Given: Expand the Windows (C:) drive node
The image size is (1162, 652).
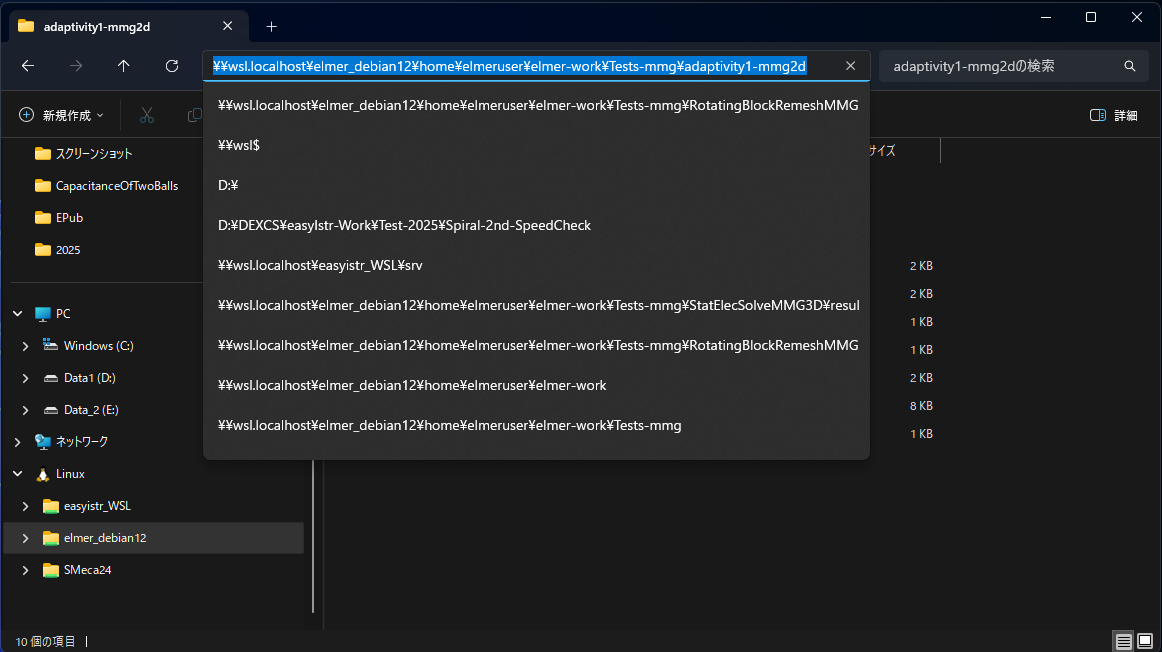Looking at the screenshot, I should 25,345.
